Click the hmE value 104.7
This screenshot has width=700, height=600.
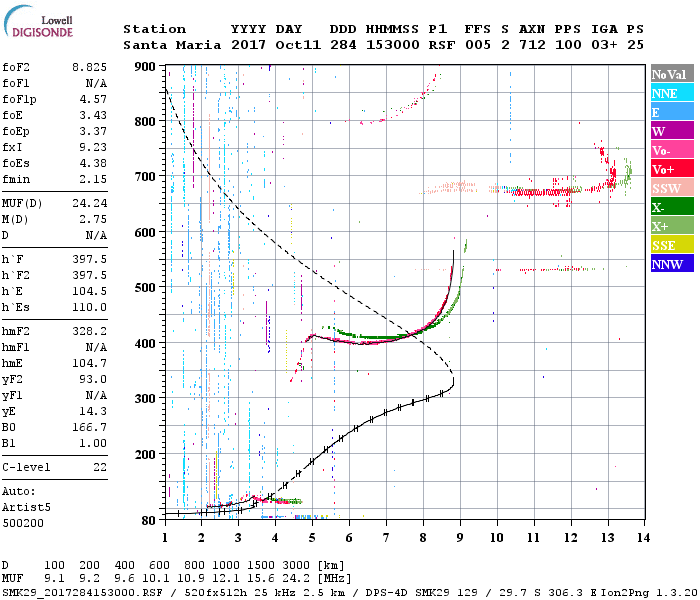tap(89, 363)
